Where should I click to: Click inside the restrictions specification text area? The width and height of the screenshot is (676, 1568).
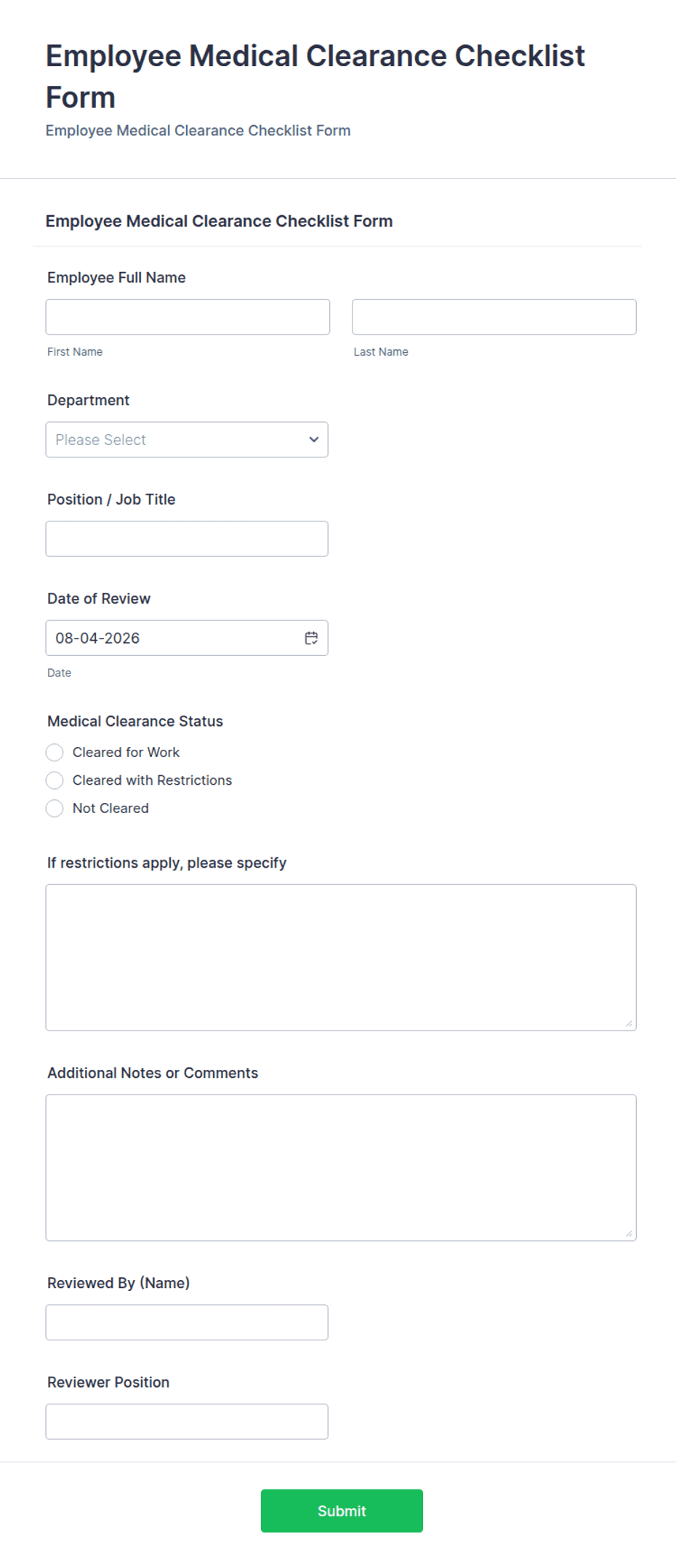341,958
